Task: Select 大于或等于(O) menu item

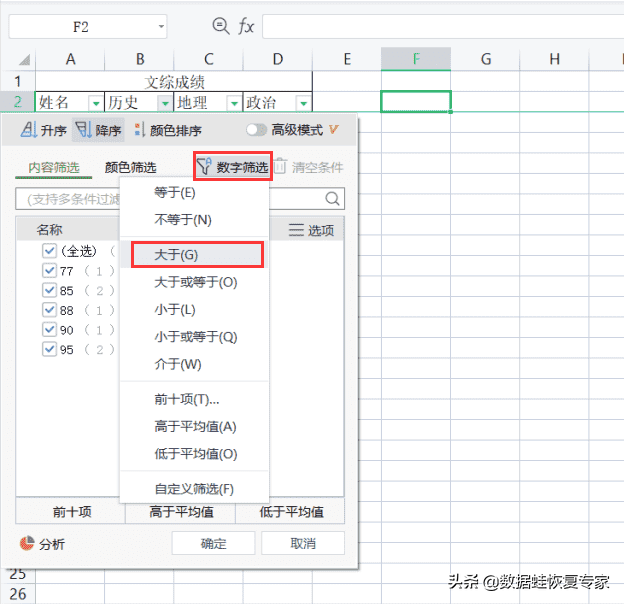Action: coord(194,282)
